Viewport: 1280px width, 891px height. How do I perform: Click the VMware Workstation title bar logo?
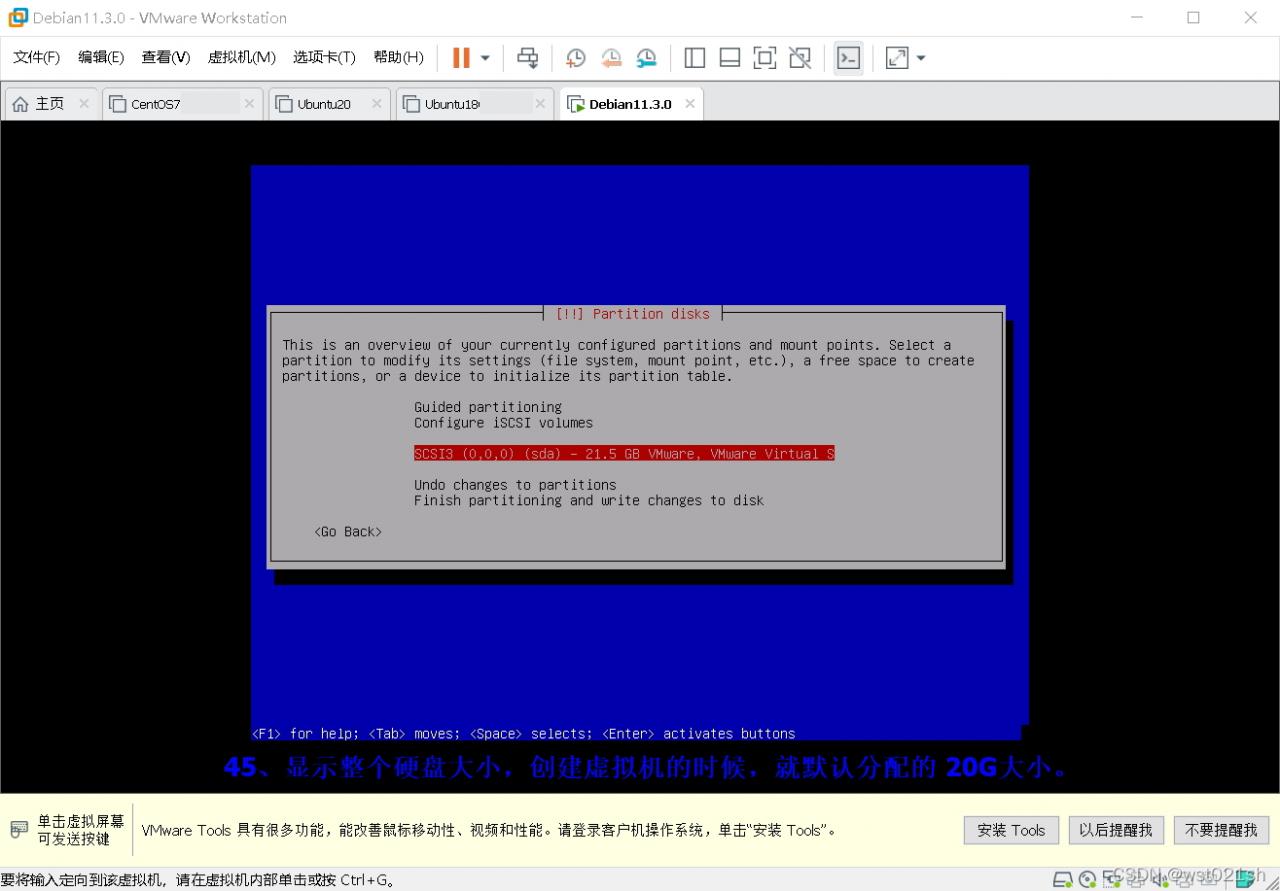pyautogui.click(x=18, y=17)
